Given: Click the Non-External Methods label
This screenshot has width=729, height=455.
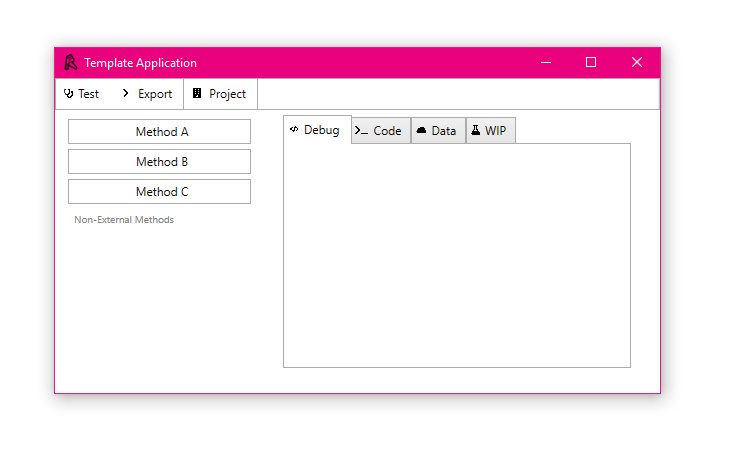Looking at the screenshot, I should [124, 220].
